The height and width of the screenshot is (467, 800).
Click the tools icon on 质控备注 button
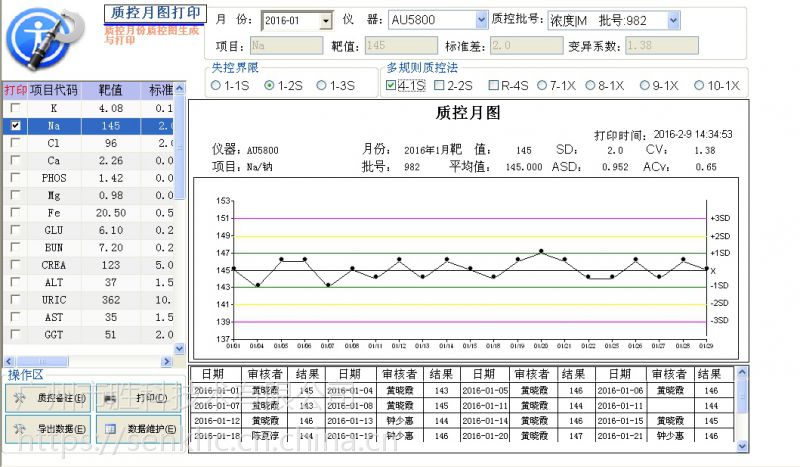tap(19, 398)
